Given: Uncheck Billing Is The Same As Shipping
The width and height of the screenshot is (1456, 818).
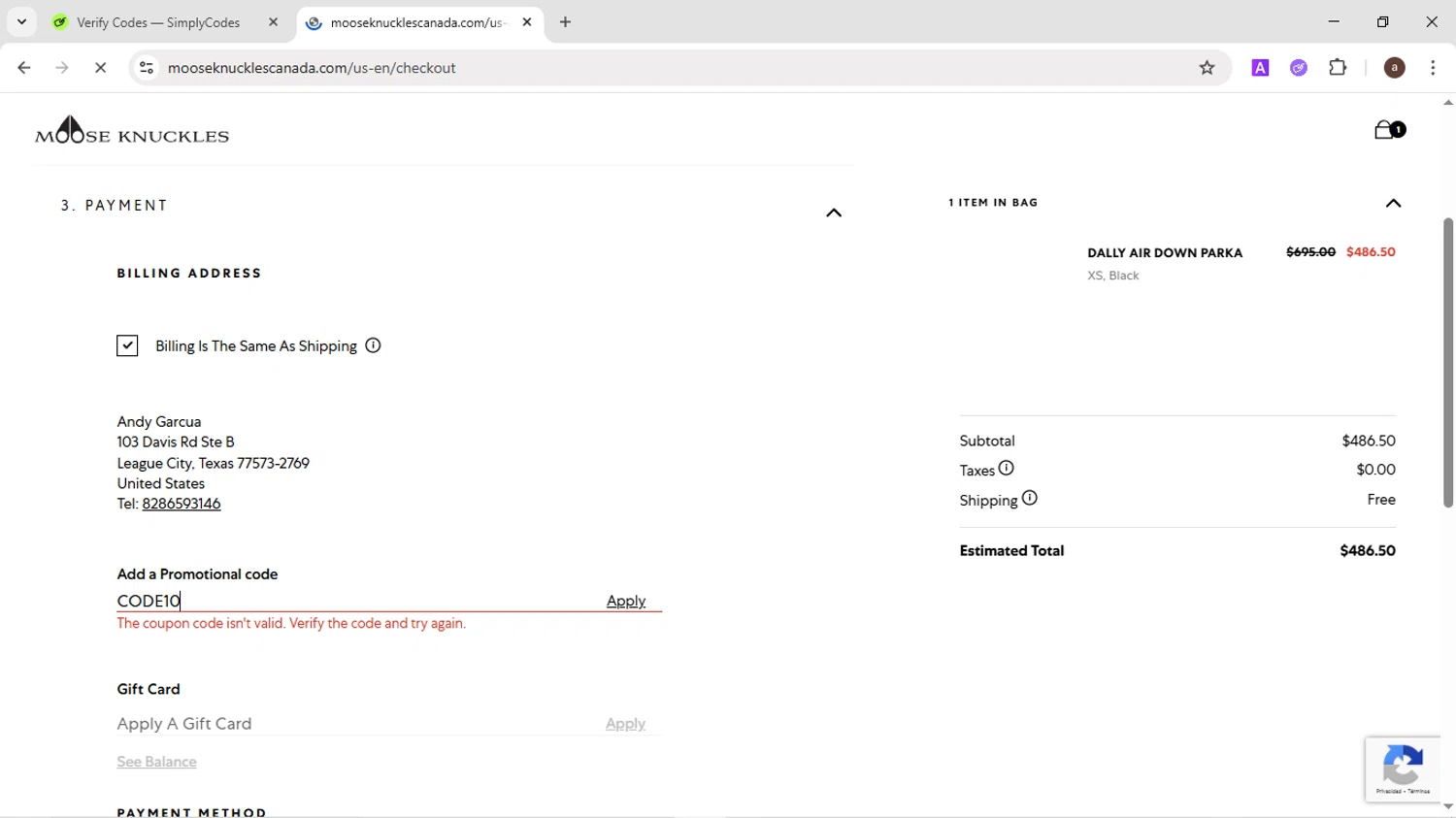Looking at the screenshot, I should pyautogui.click(x=127, y=345).
